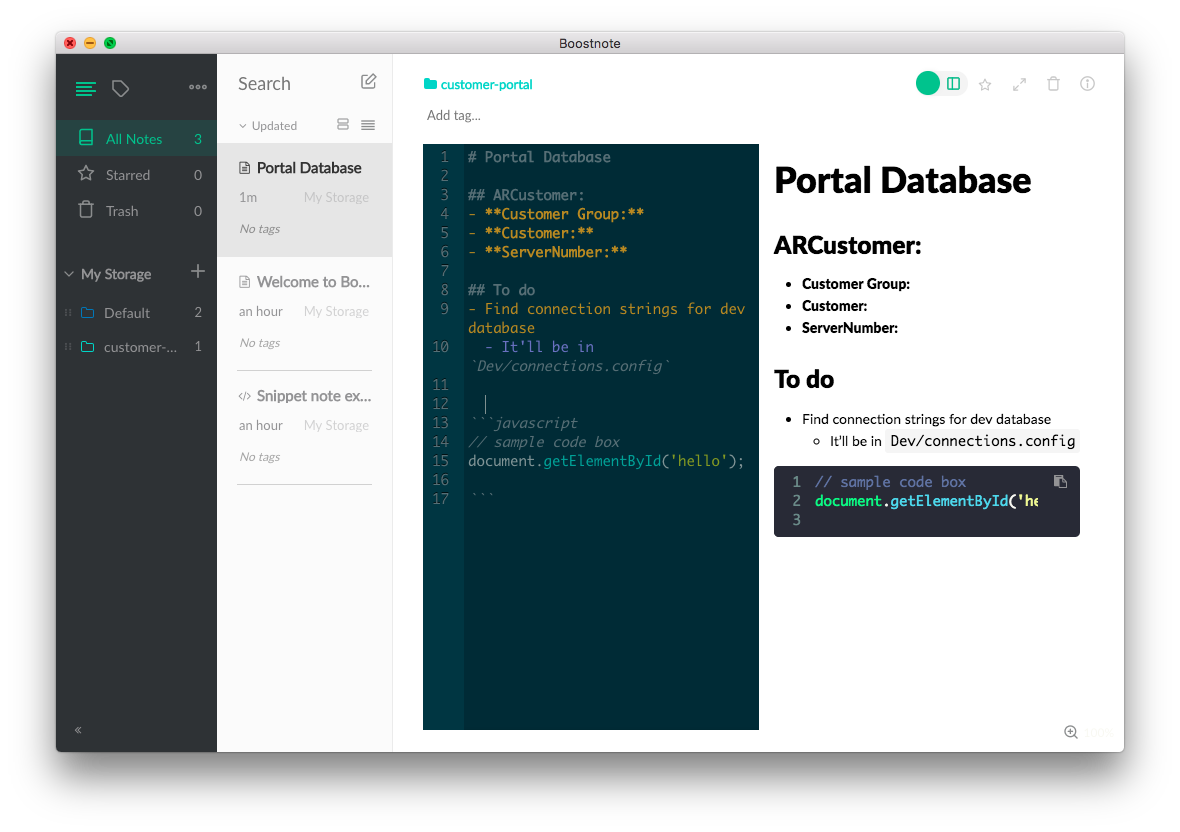
Task: Add a new folder to My Storage
Action: click(x=198, y=272)
